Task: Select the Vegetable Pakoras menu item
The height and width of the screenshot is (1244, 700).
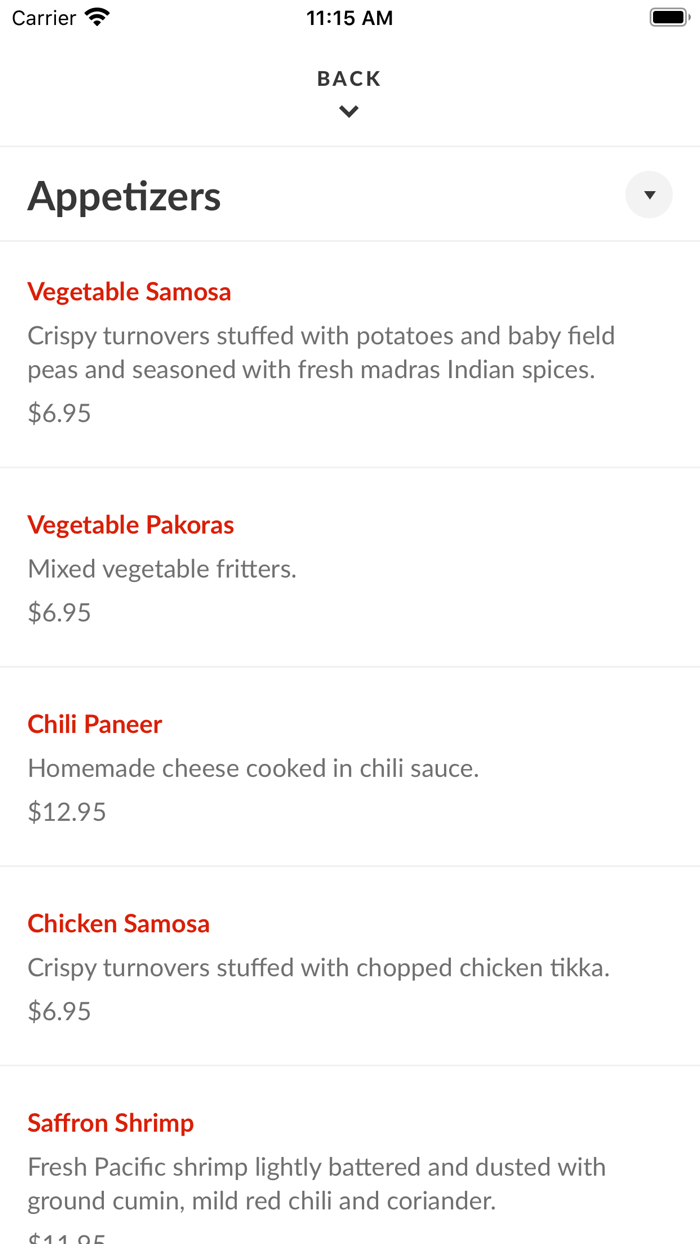Action: tap(131, 524)
